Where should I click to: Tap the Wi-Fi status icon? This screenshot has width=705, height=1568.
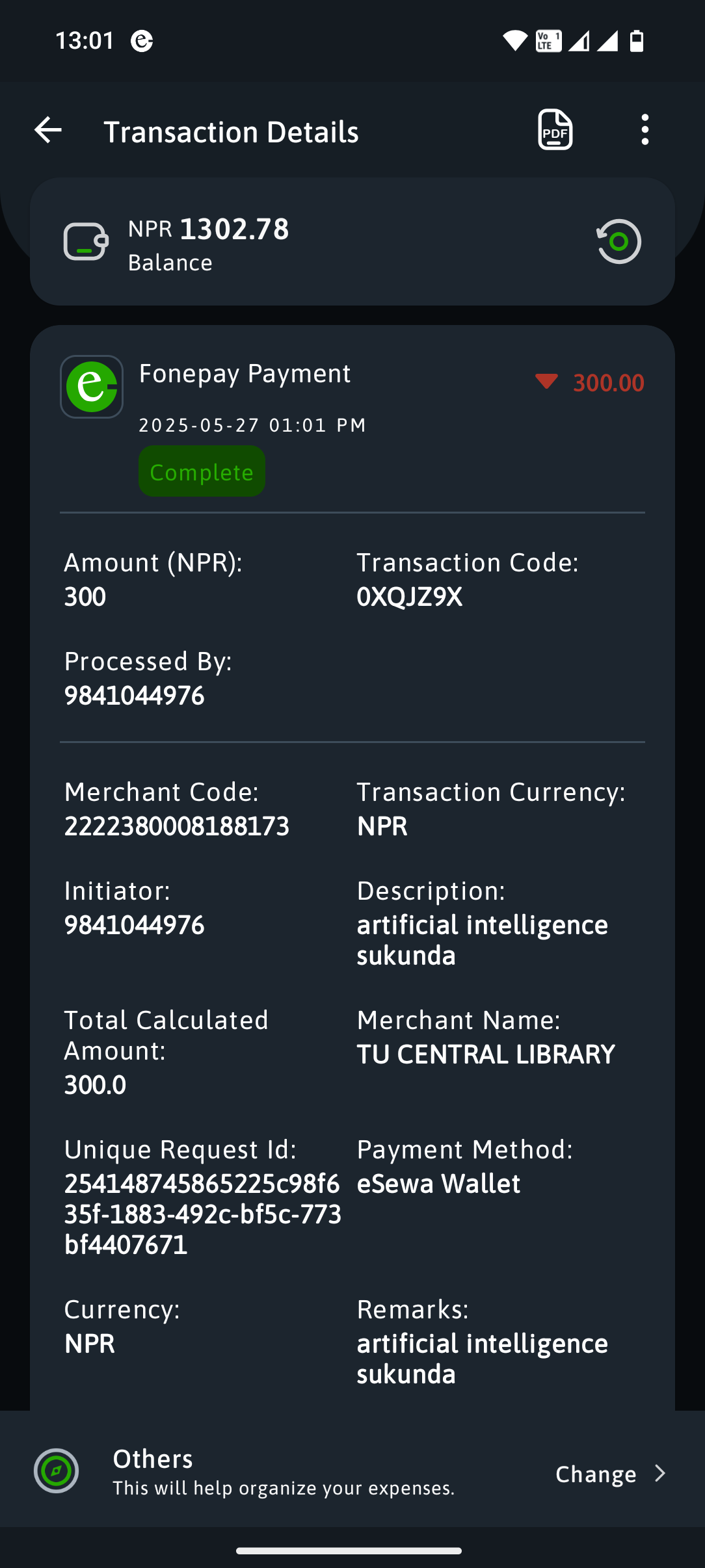click(x=514, y=41)
